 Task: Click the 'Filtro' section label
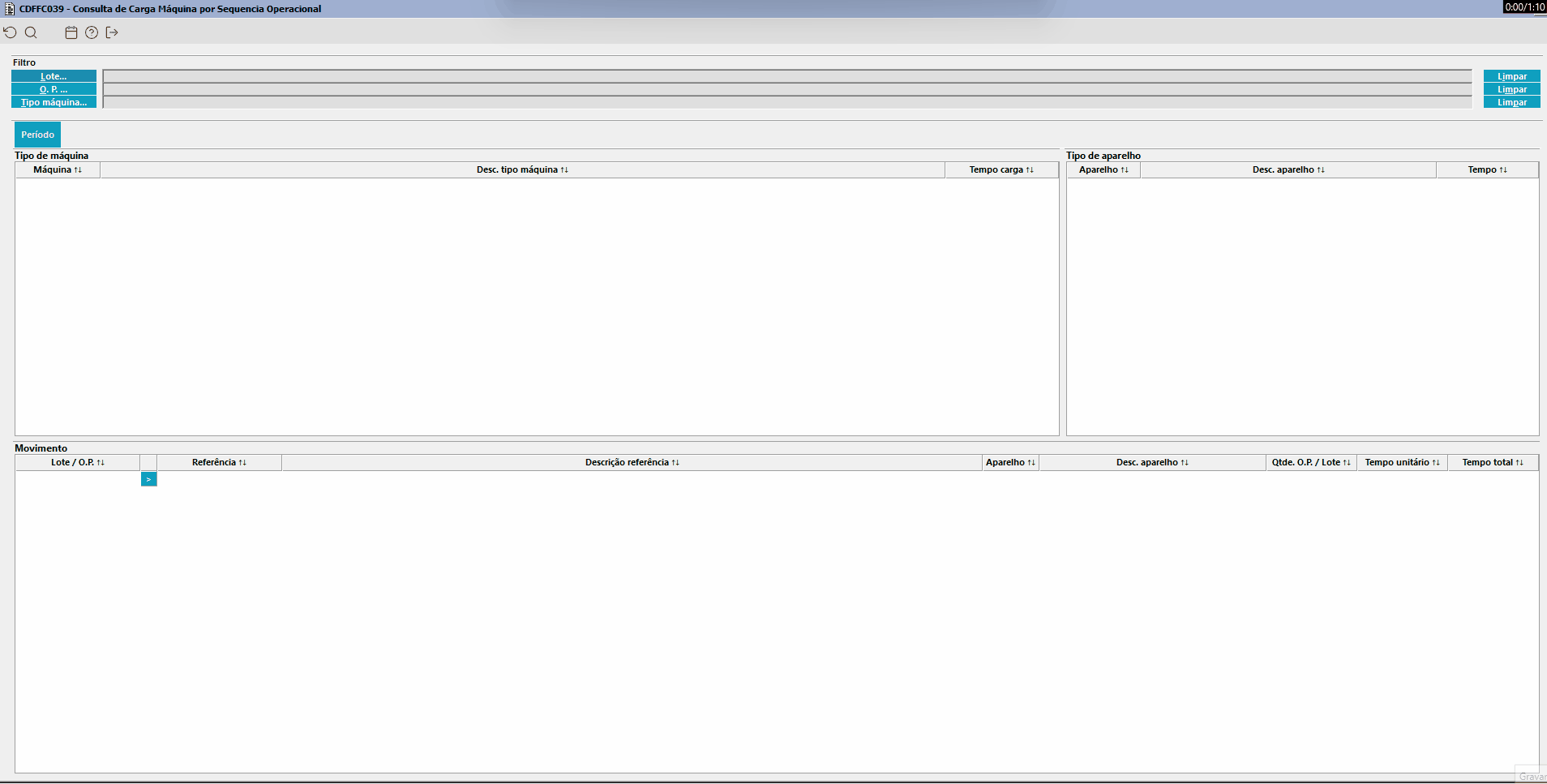point(24,62)
